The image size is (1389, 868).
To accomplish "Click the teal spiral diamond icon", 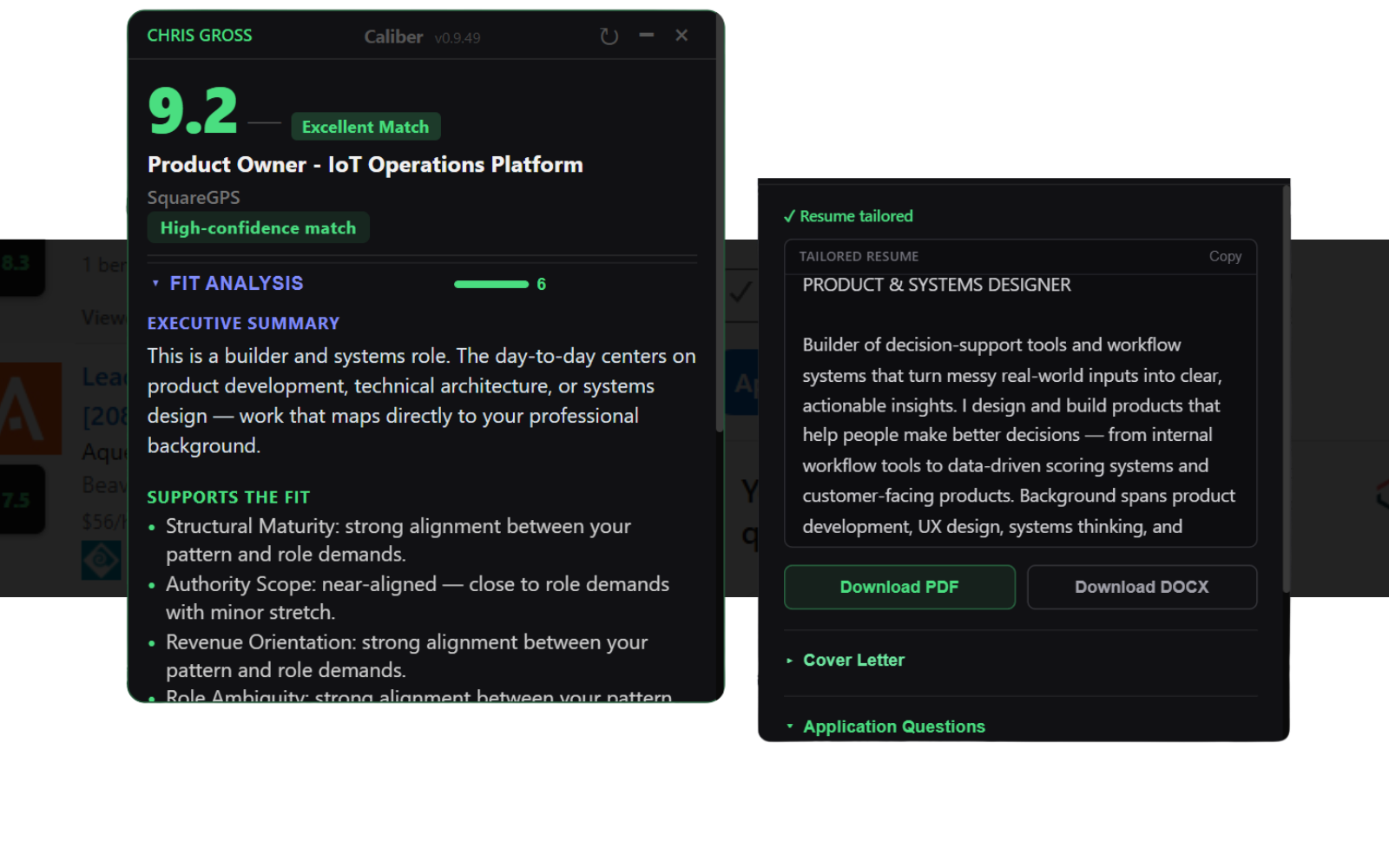I will (x=101, y=561).
